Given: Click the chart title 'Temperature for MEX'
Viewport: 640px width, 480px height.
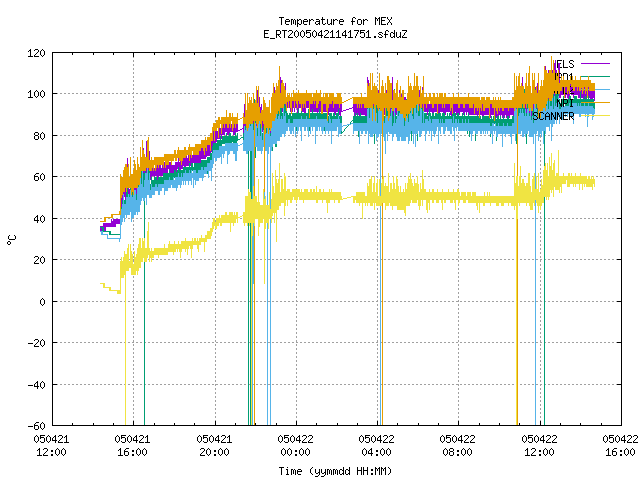Looking at the screenshot, I should point(336,21).
